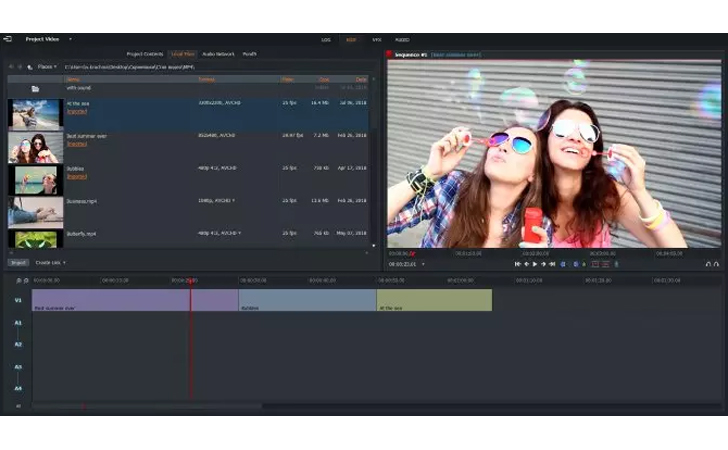Jump to the sequence end

[x=552, y=264]
